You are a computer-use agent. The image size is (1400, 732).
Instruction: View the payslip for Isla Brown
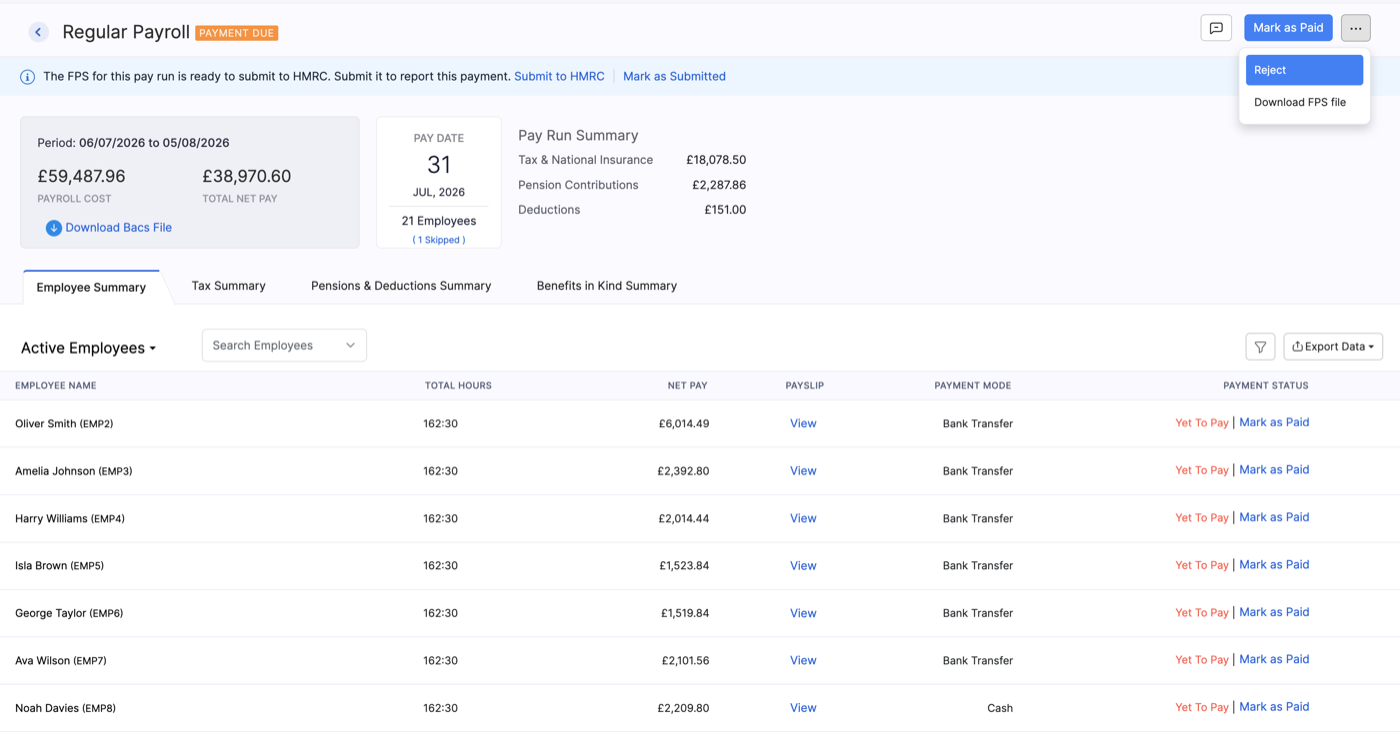pyautogui.click(x=803, y=566)
